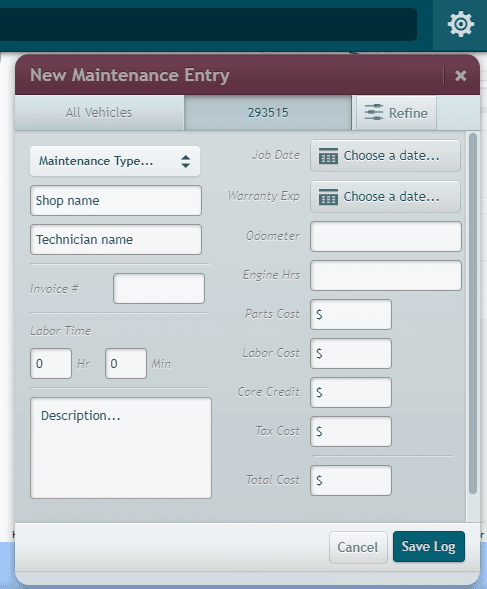Screen dimensions: 487x589
Task: Click the Cancel button
Action: [358, 547]
